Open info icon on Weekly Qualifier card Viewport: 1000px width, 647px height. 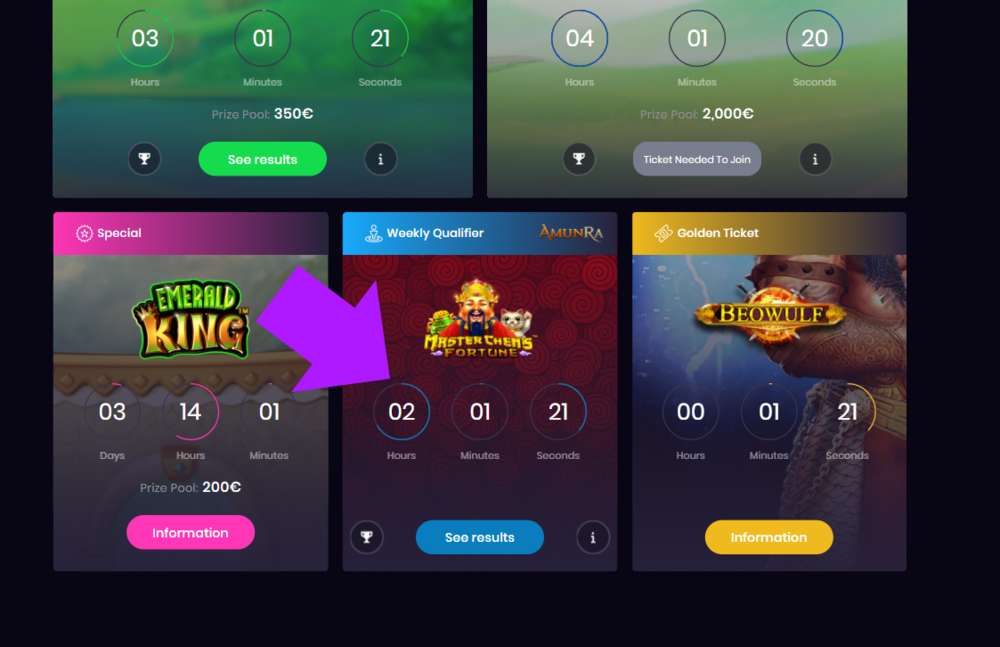(x=593, y=537)
